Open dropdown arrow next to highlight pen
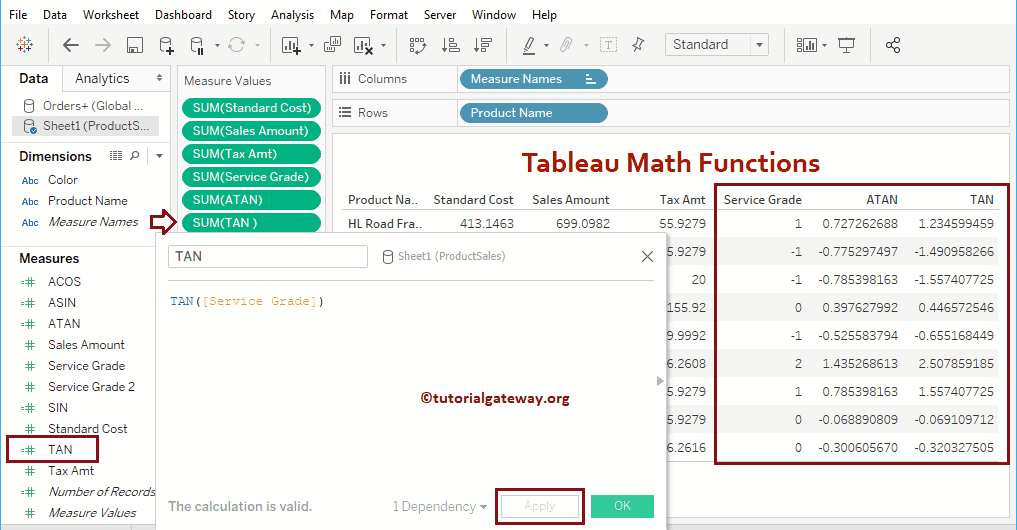 click(x=546, y=45)
